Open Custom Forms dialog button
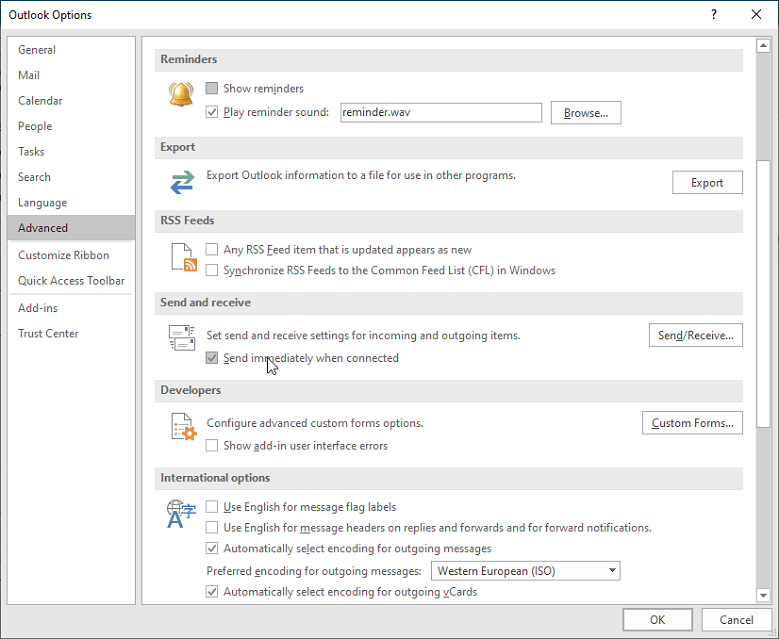The width and height of the screenshot is (779, 639). click(692, 423)
